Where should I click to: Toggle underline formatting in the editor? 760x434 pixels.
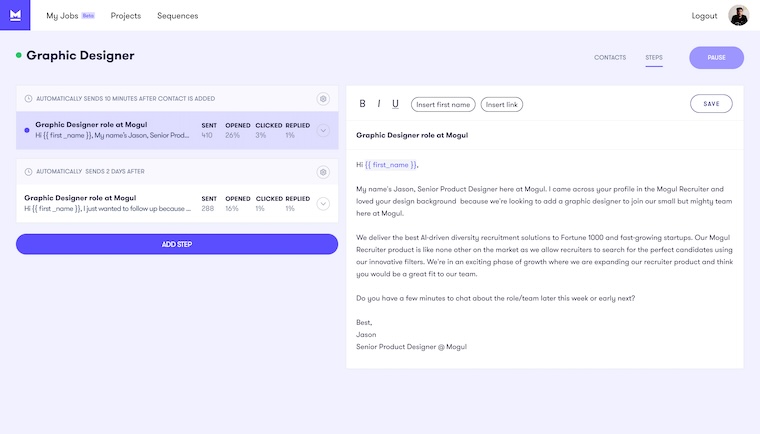click(x=395, y=104)
